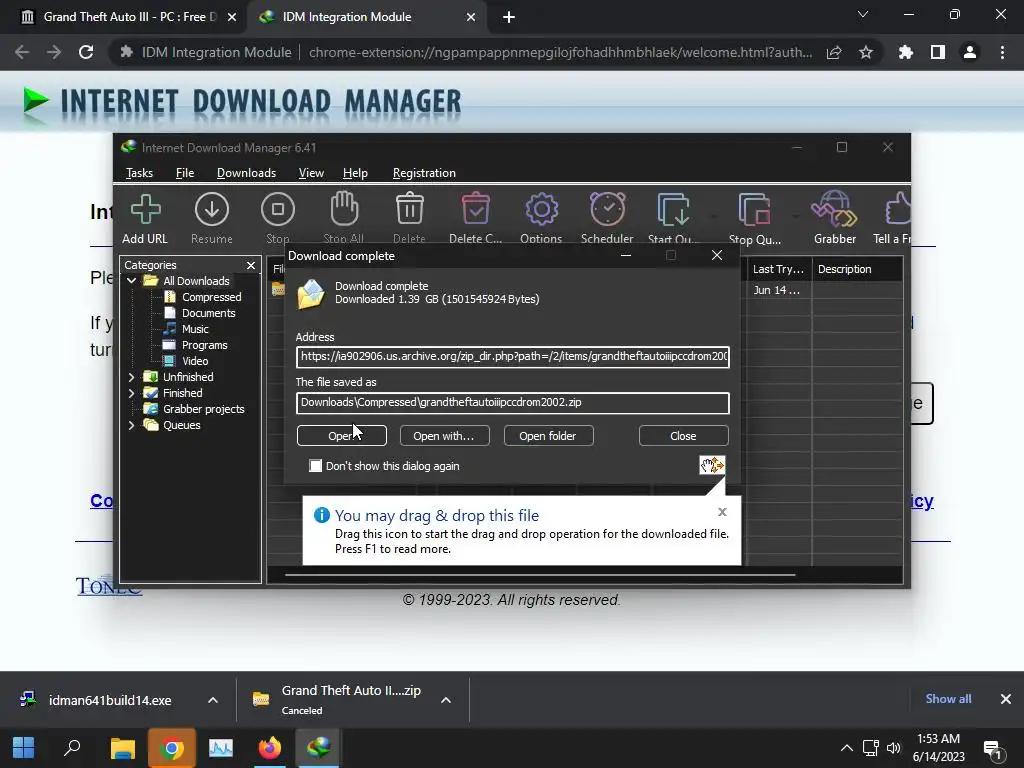Click the Resume download toolbar icon
The image size is (1024, 768).
point(212,210)
